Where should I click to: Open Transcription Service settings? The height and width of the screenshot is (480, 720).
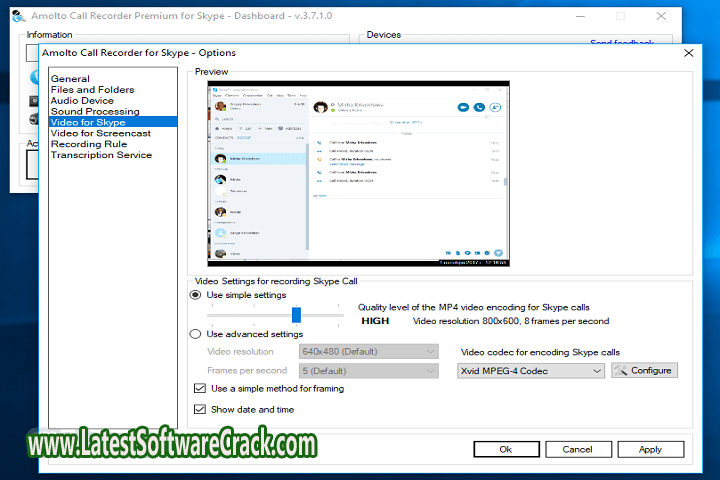point(101,155)
